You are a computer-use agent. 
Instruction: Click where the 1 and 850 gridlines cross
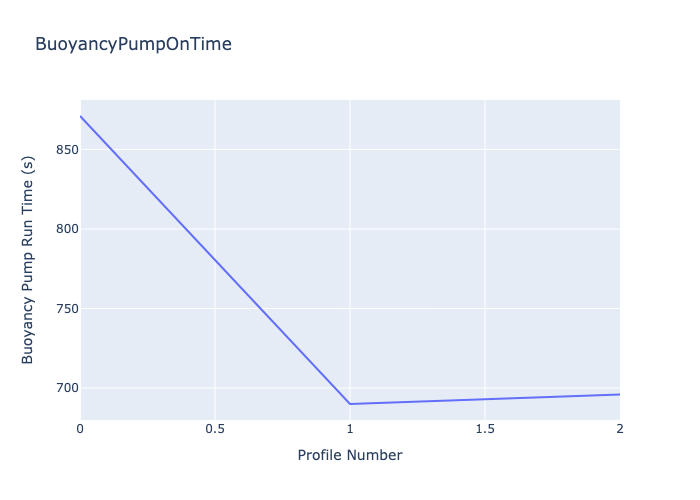(x=350, y=150)
